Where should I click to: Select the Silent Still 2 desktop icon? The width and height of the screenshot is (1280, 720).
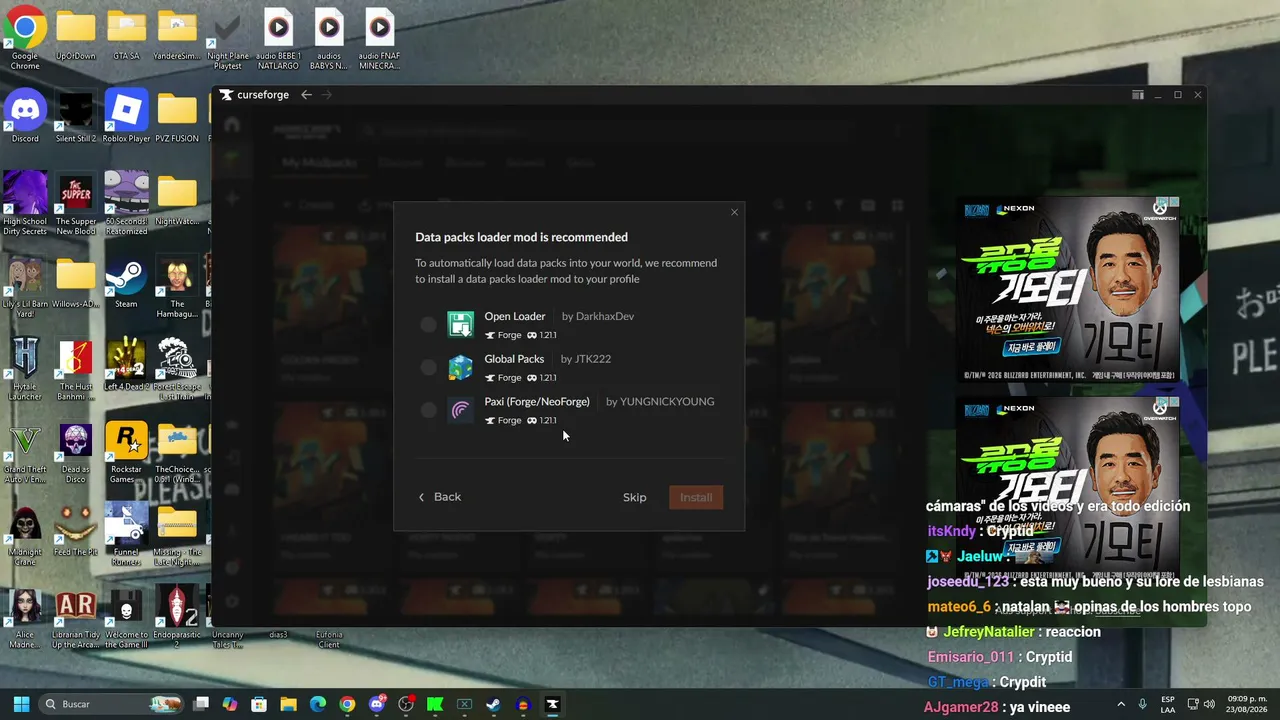click(75, 116)
